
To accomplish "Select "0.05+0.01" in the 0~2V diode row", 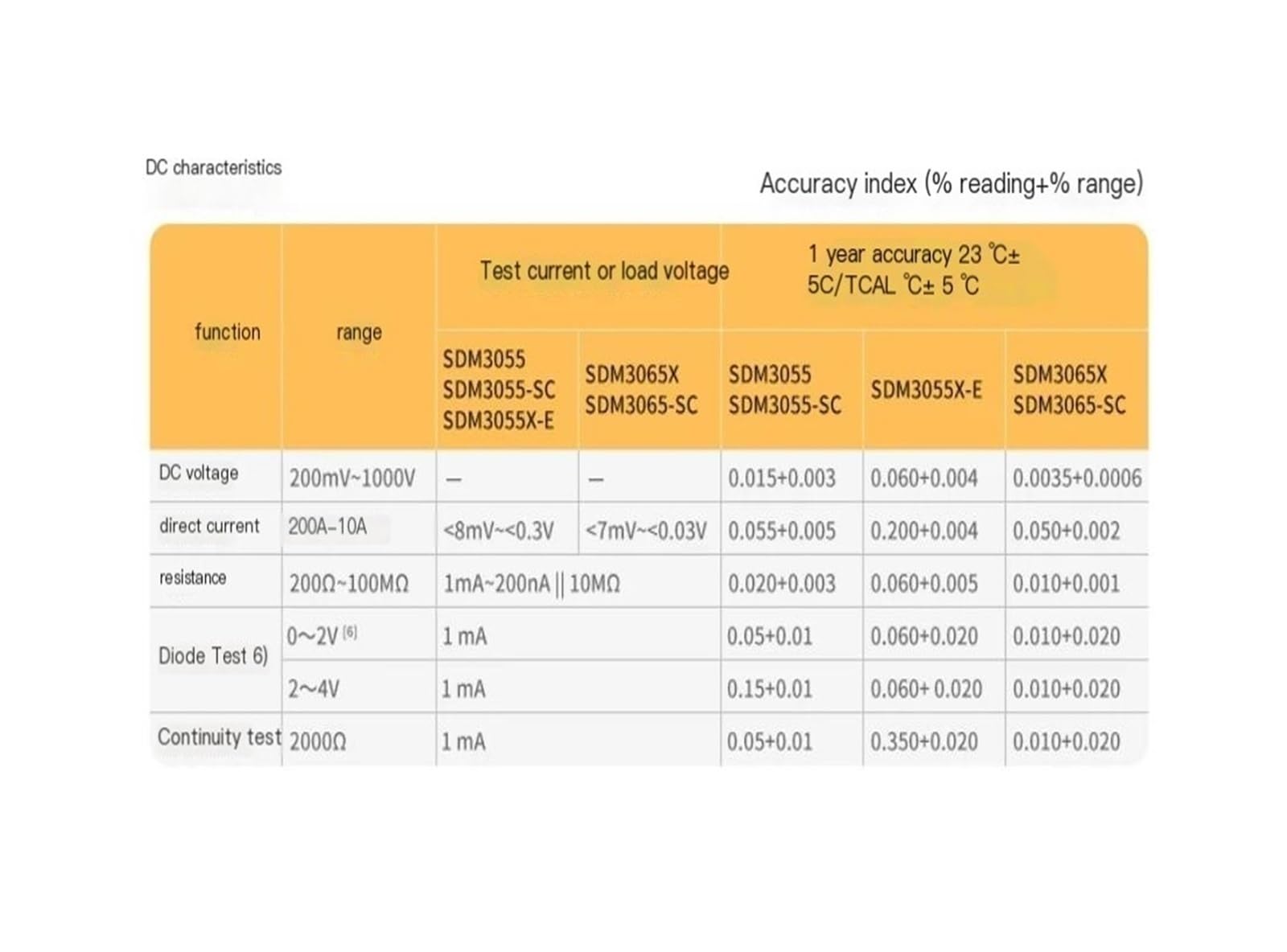I will [x=770, y=637].
